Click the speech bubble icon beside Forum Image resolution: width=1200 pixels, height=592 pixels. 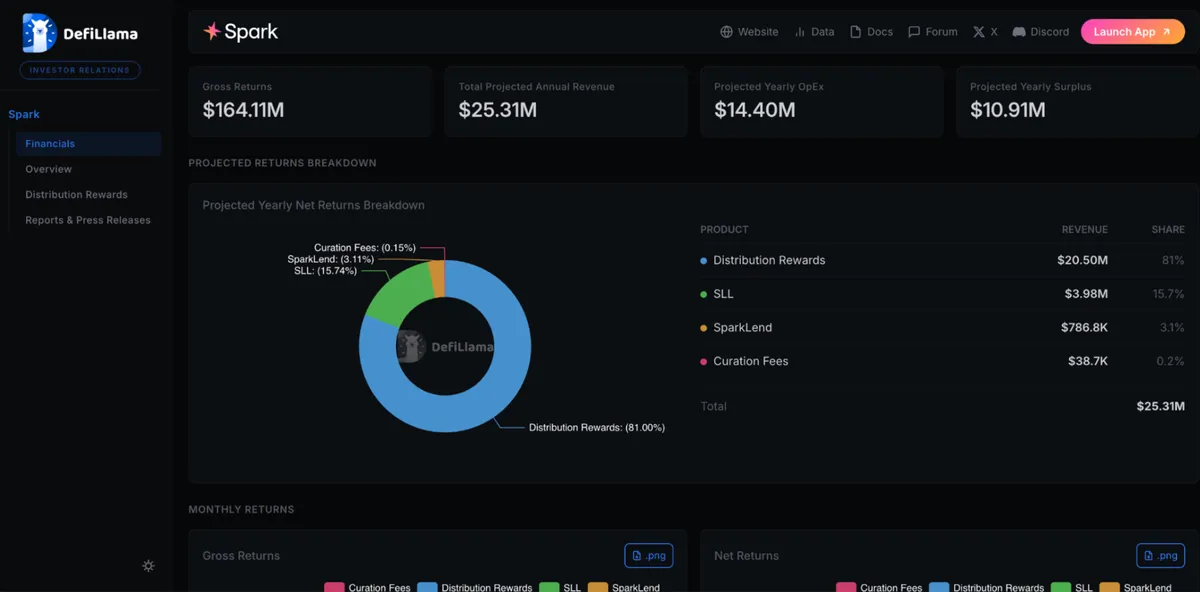pos(914,32)
